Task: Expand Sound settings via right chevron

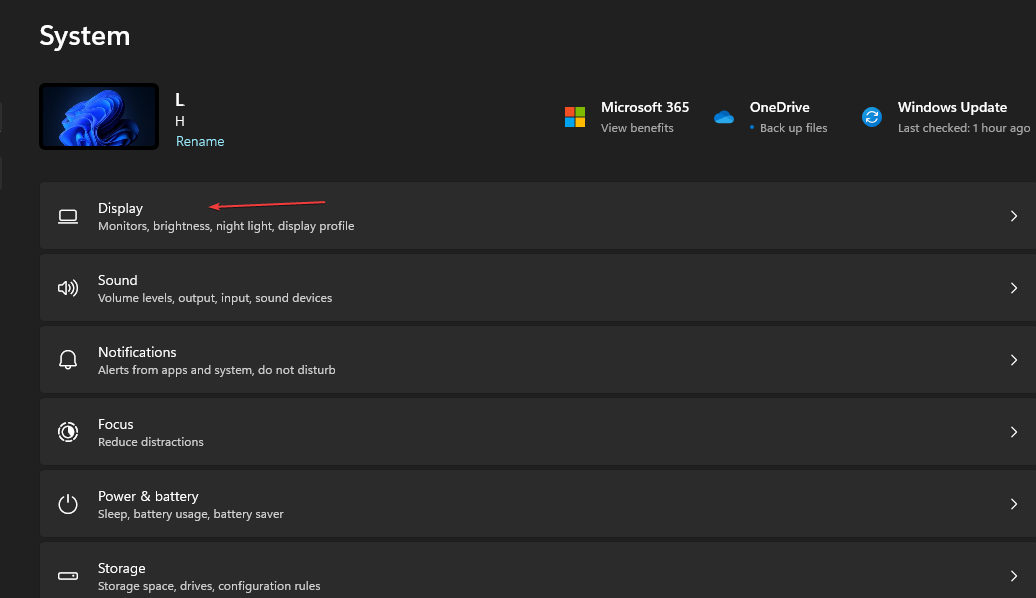Action: point(1013,288)
